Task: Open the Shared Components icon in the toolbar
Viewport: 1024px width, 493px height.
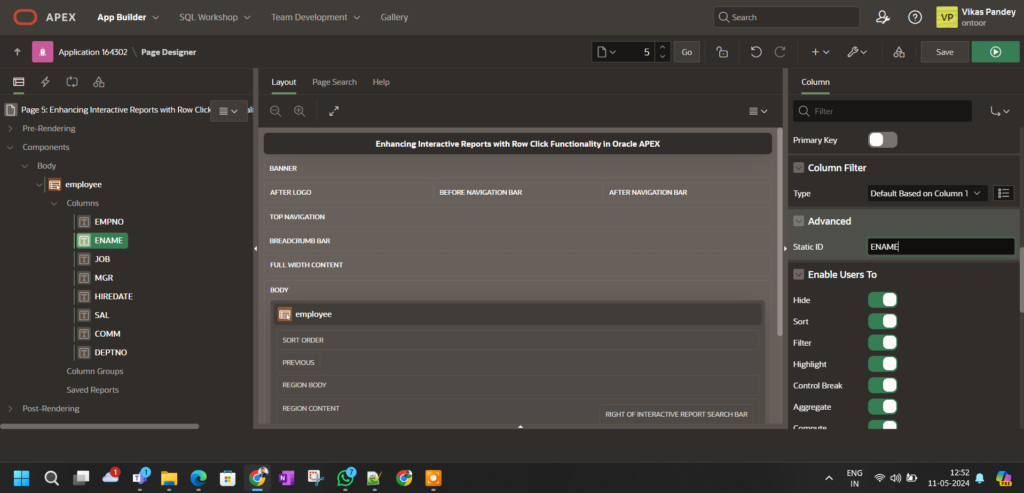Action: [x=899, y=52]
